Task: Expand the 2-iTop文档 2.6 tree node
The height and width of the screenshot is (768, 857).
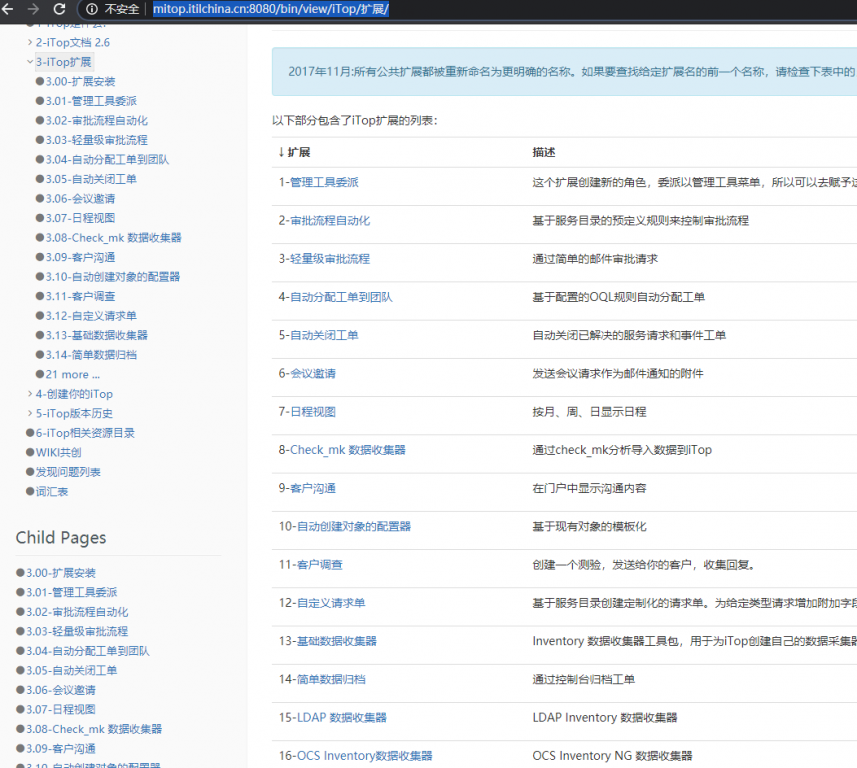Action: 30,42
